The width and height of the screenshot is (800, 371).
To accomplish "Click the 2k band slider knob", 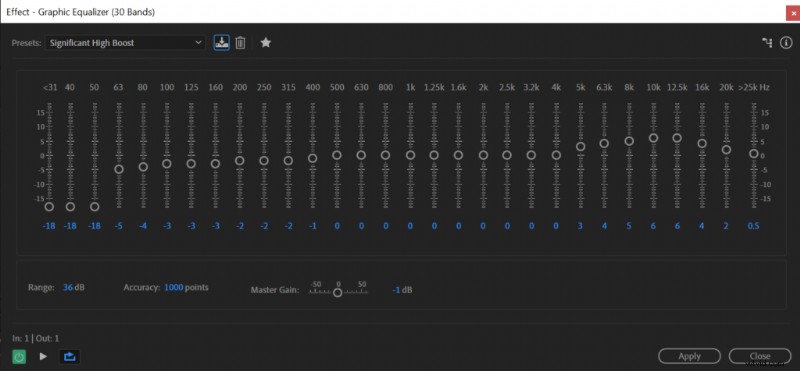I will [483, 155].
